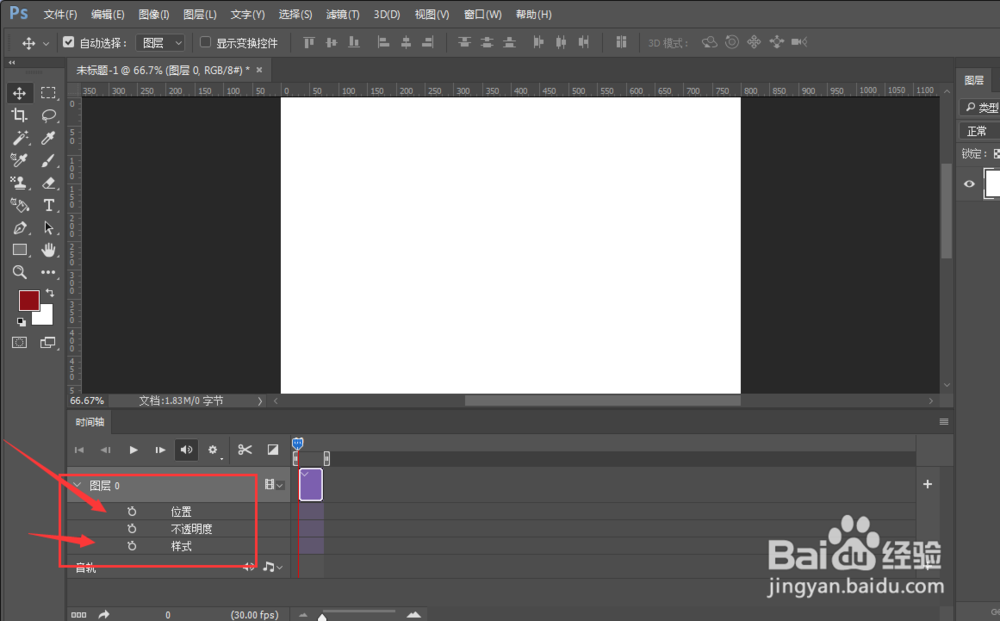Play the timeline
The width and height of the screenshot is (1000, 621).
point(133,449)
